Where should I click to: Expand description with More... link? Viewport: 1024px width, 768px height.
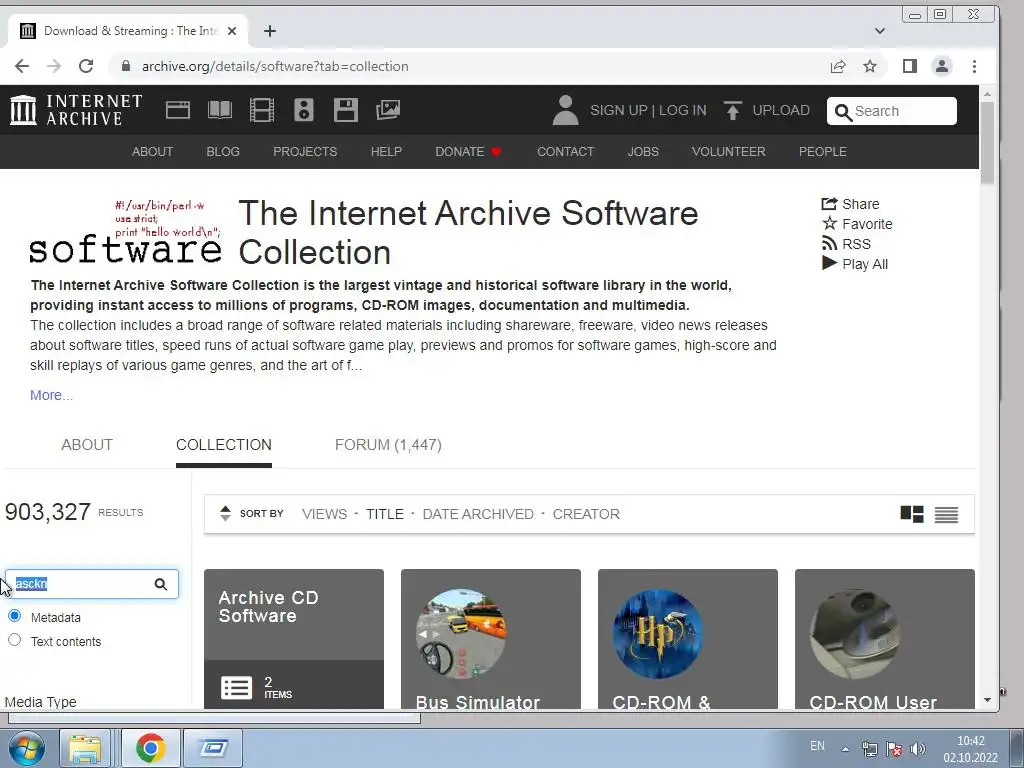pyautogui.click(x=52, y=395)
